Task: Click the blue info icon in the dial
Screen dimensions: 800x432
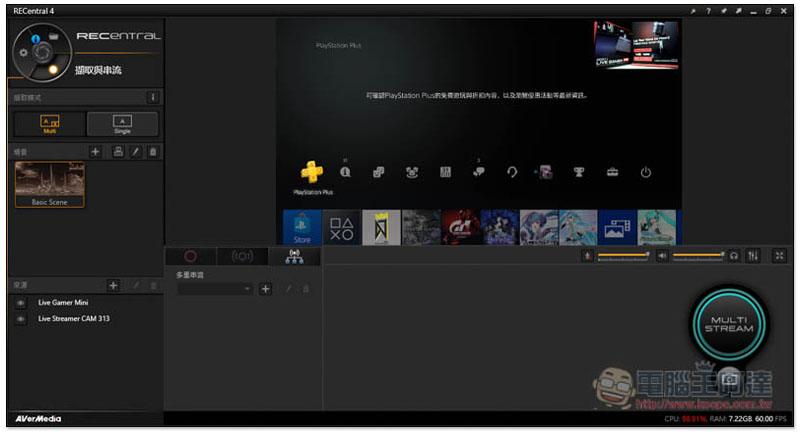Action: tap(36, 39)
